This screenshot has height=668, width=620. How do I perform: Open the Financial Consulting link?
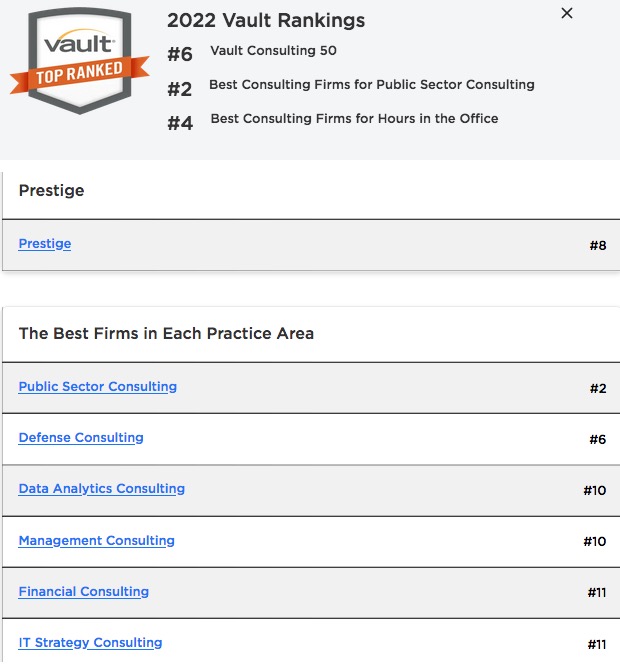click(84, 592)
